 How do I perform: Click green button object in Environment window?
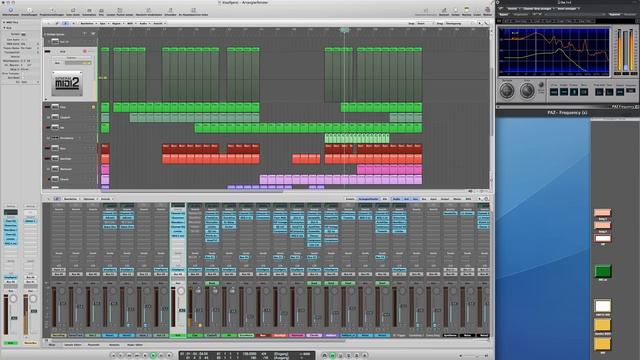(x=602, y=271)
